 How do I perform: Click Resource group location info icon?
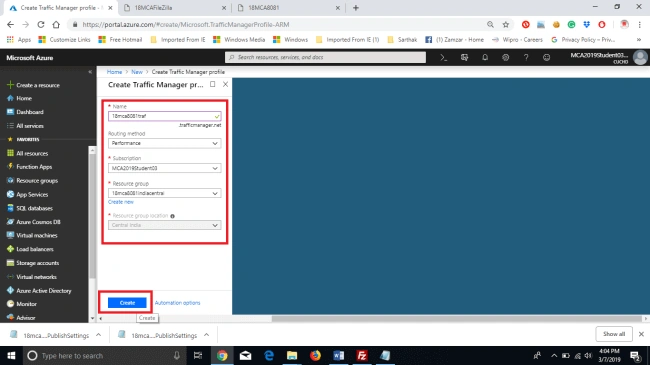172,216
